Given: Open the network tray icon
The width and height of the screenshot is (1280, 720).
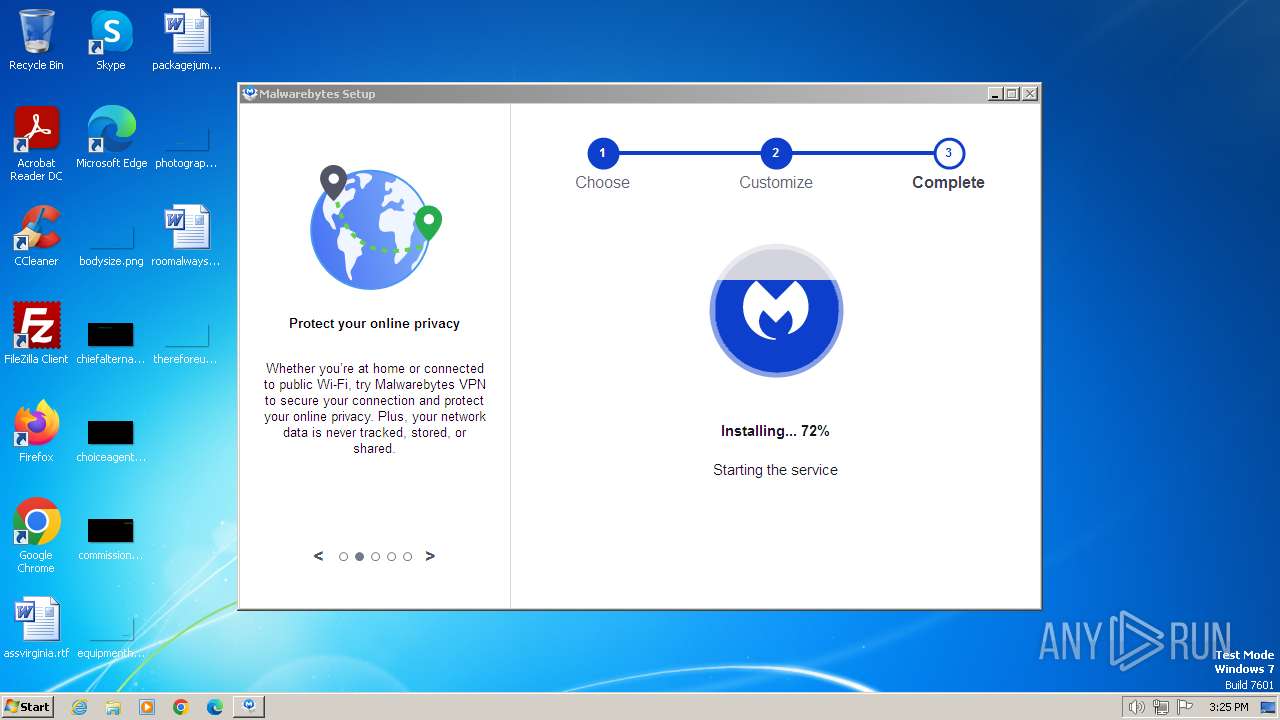Looking at the screenshot, I should point(1161,707).
